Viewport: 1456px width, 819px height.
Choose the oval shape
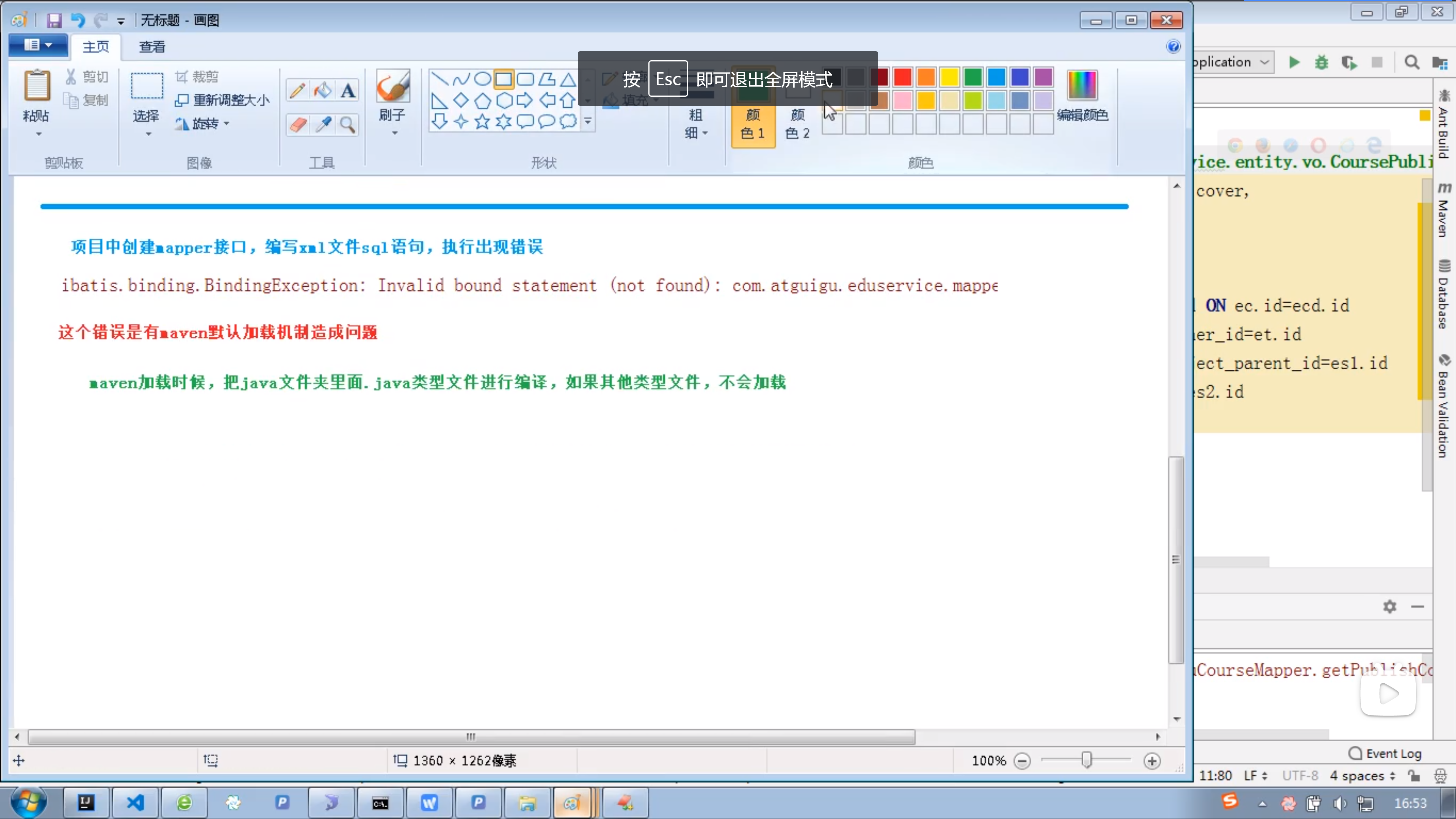click(x=482, y=78)
